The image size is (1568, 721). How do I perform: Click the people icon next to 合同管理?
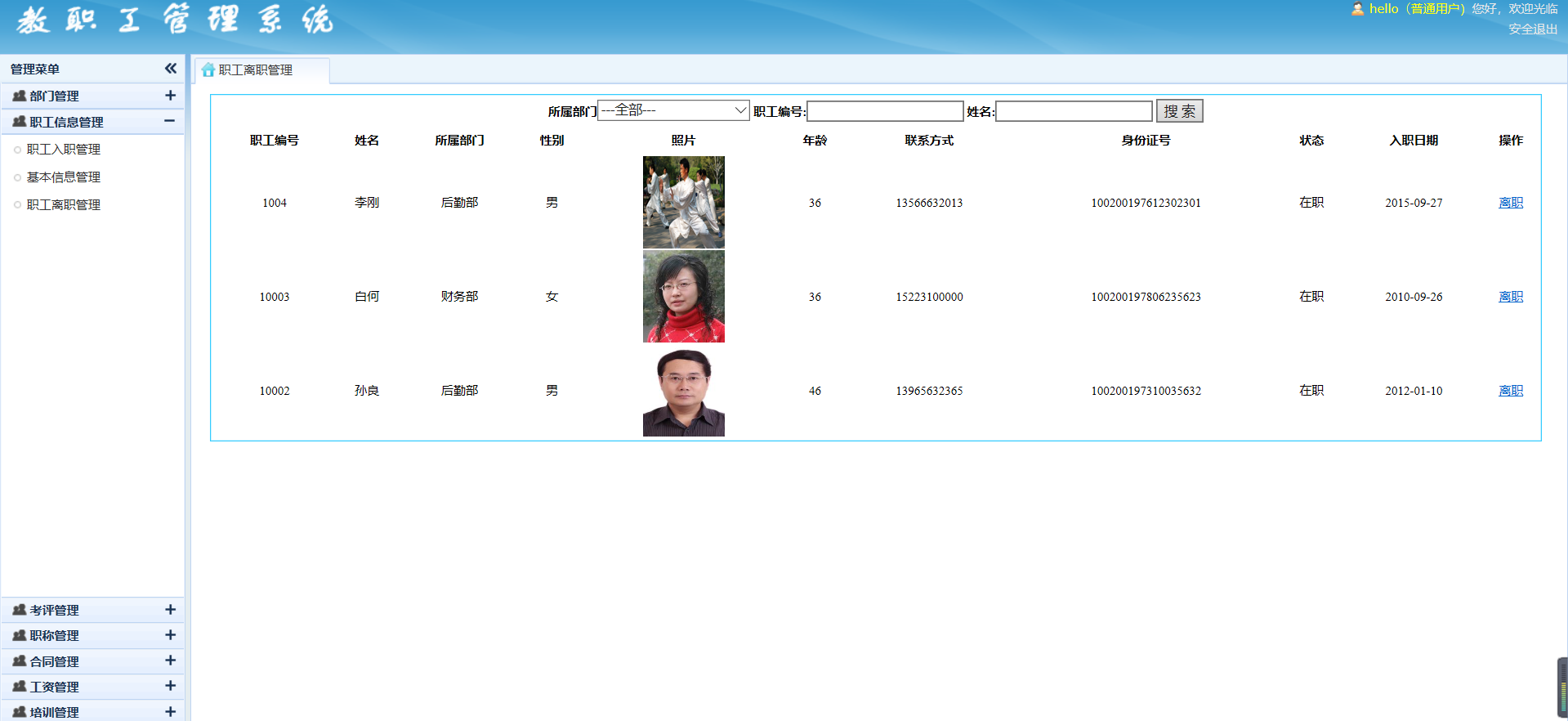click(19, 661)
